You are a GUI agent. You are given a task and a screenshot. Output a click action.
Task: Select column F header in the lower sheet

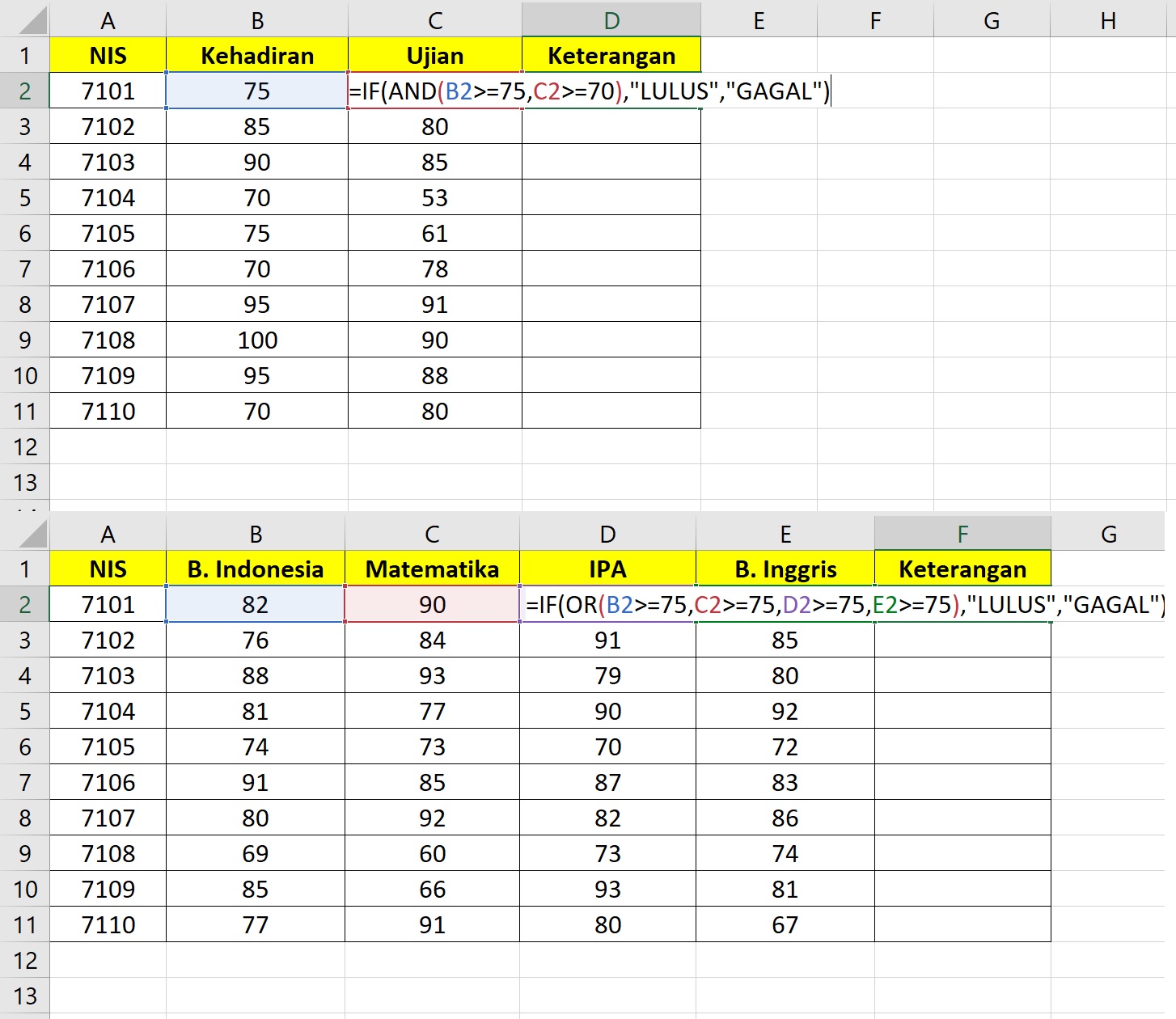[x=962, y=534]
